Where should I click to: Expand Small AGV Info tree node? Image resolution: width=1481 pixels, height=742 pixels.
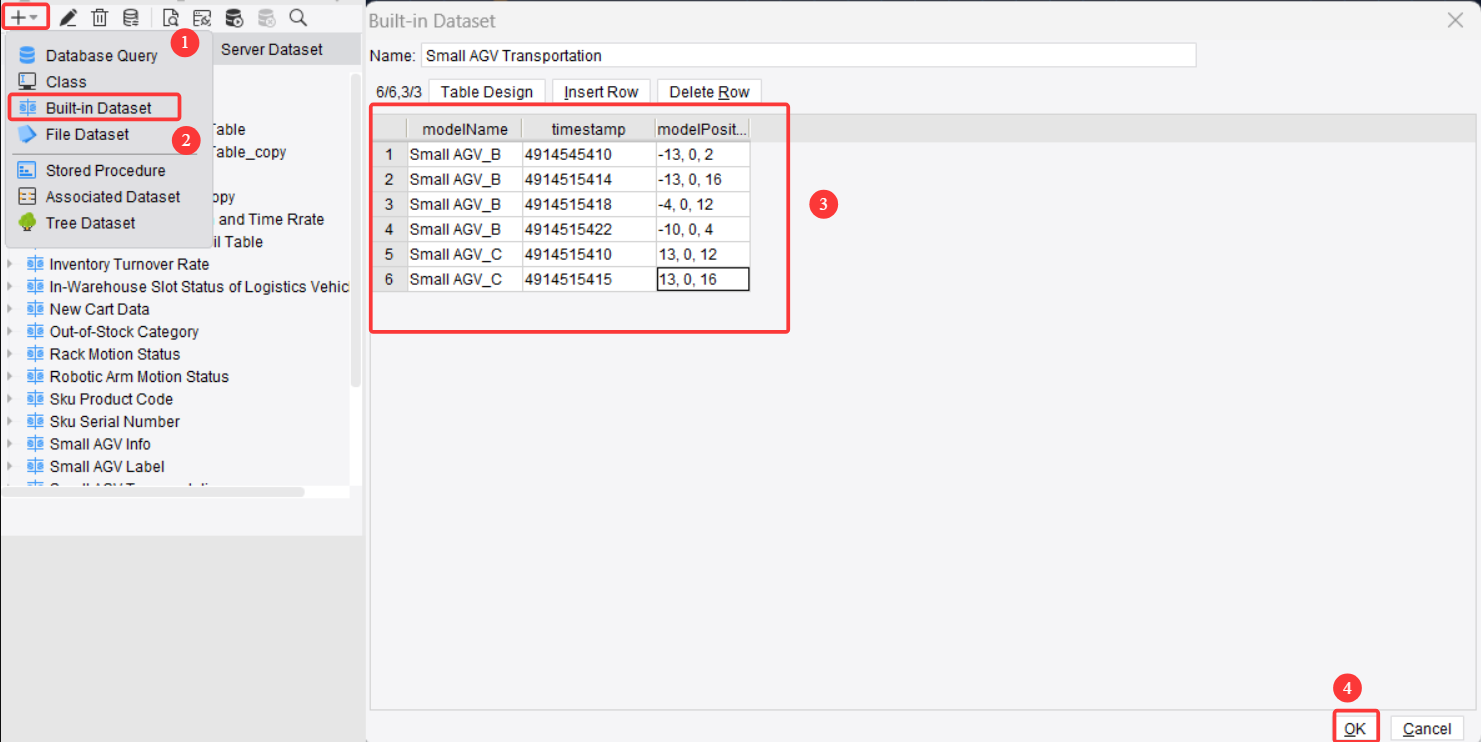click(x=11, y=444)
